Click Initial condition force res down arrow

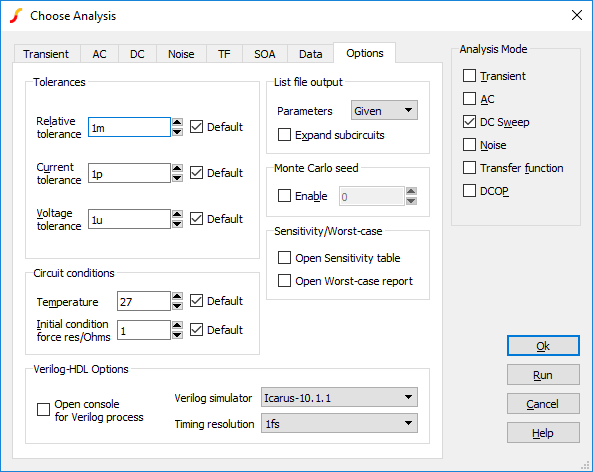177,335
